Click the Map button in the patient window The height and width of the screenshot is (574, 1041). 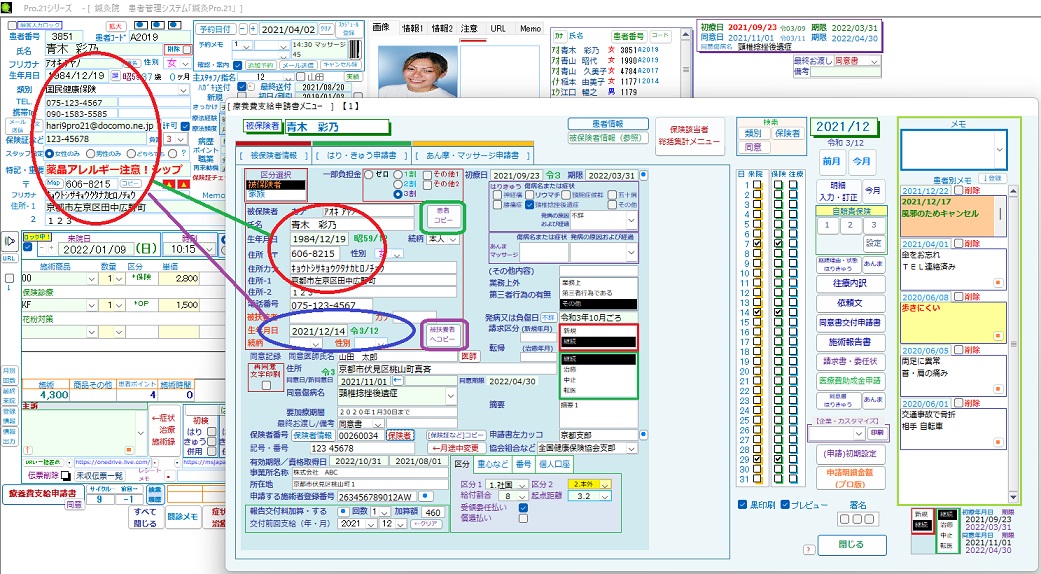(54, 183)
